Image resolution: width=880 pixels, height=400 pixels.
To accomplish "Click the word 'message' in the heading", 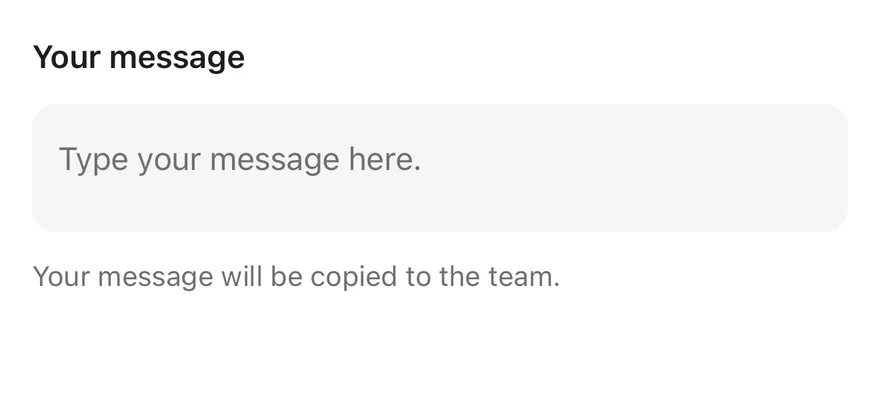I will point(177,58).
